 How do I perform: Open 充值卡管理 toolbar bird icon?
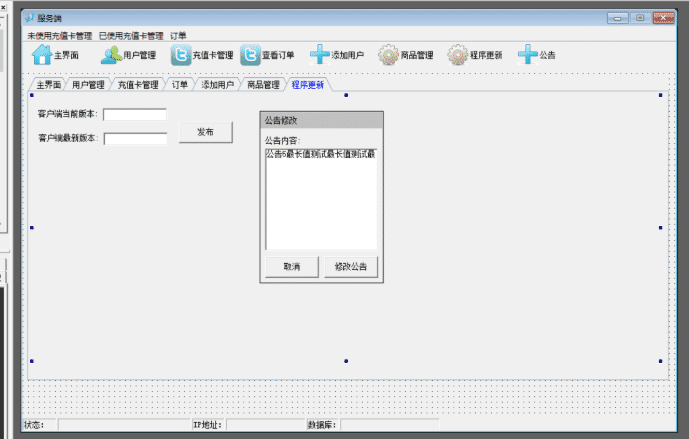pyautogui.click(x=181, y=55)
